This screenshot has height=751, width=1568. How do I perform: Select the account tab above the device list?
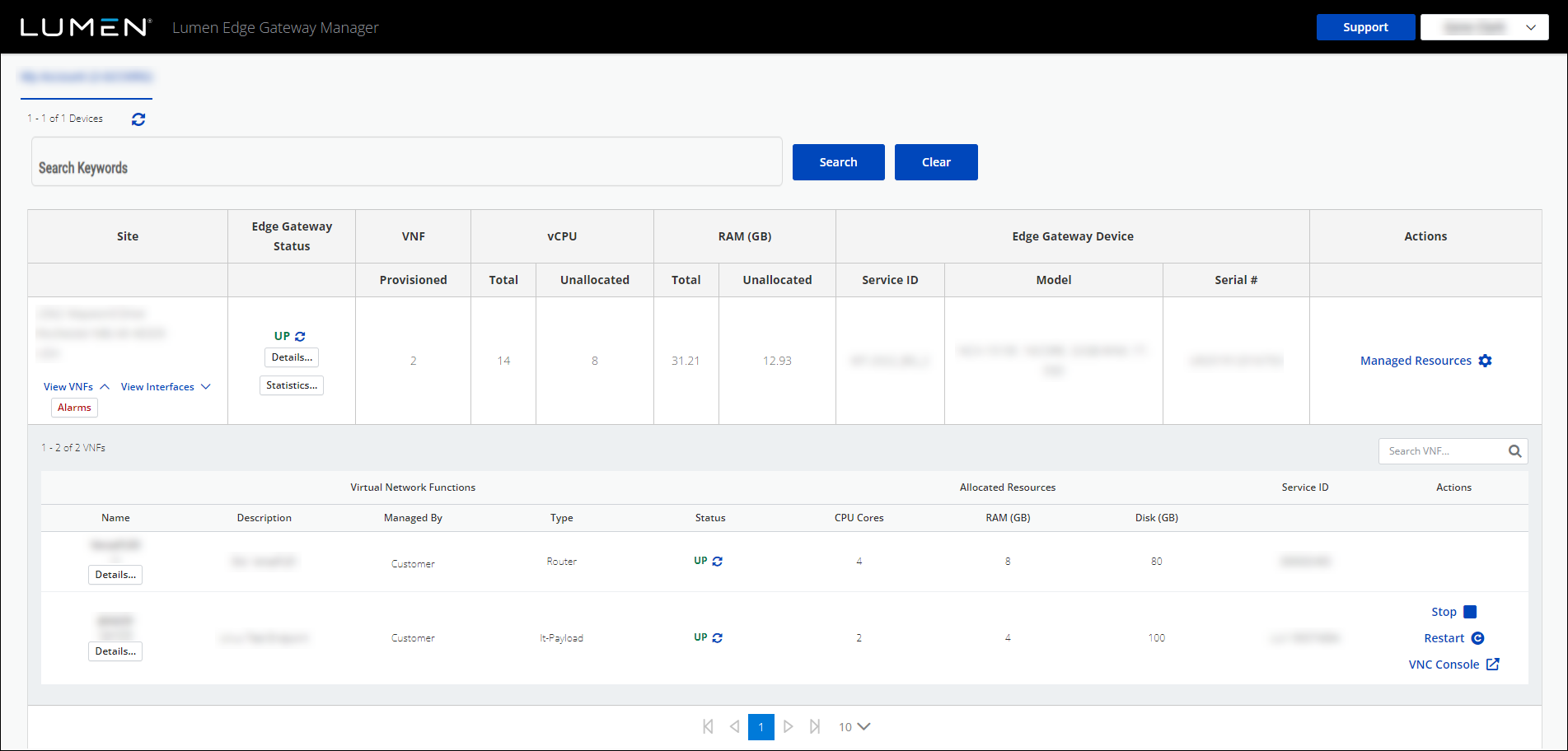click(86, 76)
